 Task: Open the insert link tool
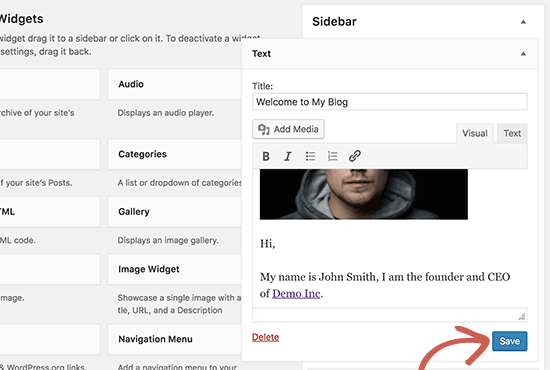tap(355, 156)
